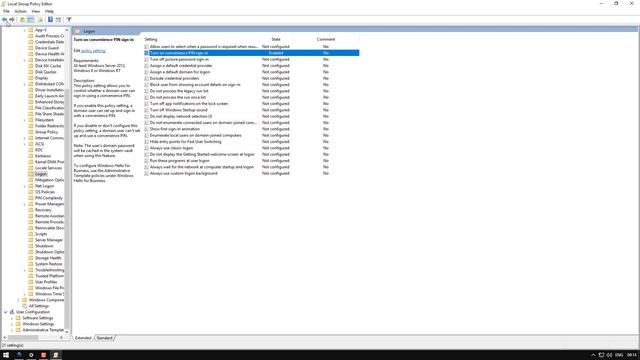
Task: Click the Back arrow toolbar icon
Action: pos(4,20)
